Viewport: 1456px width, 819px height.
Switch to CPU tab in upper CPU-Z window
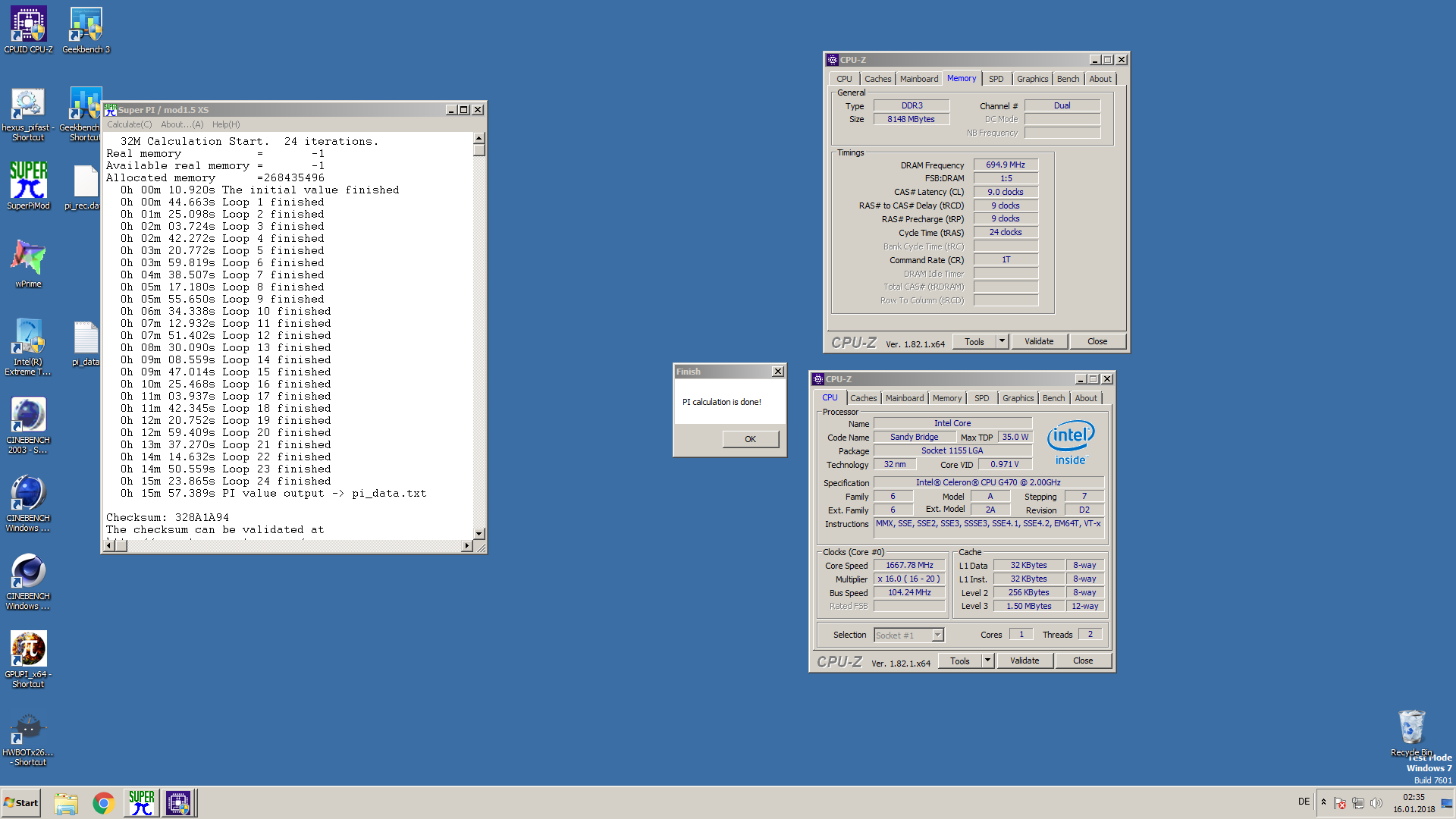[844, 79]
